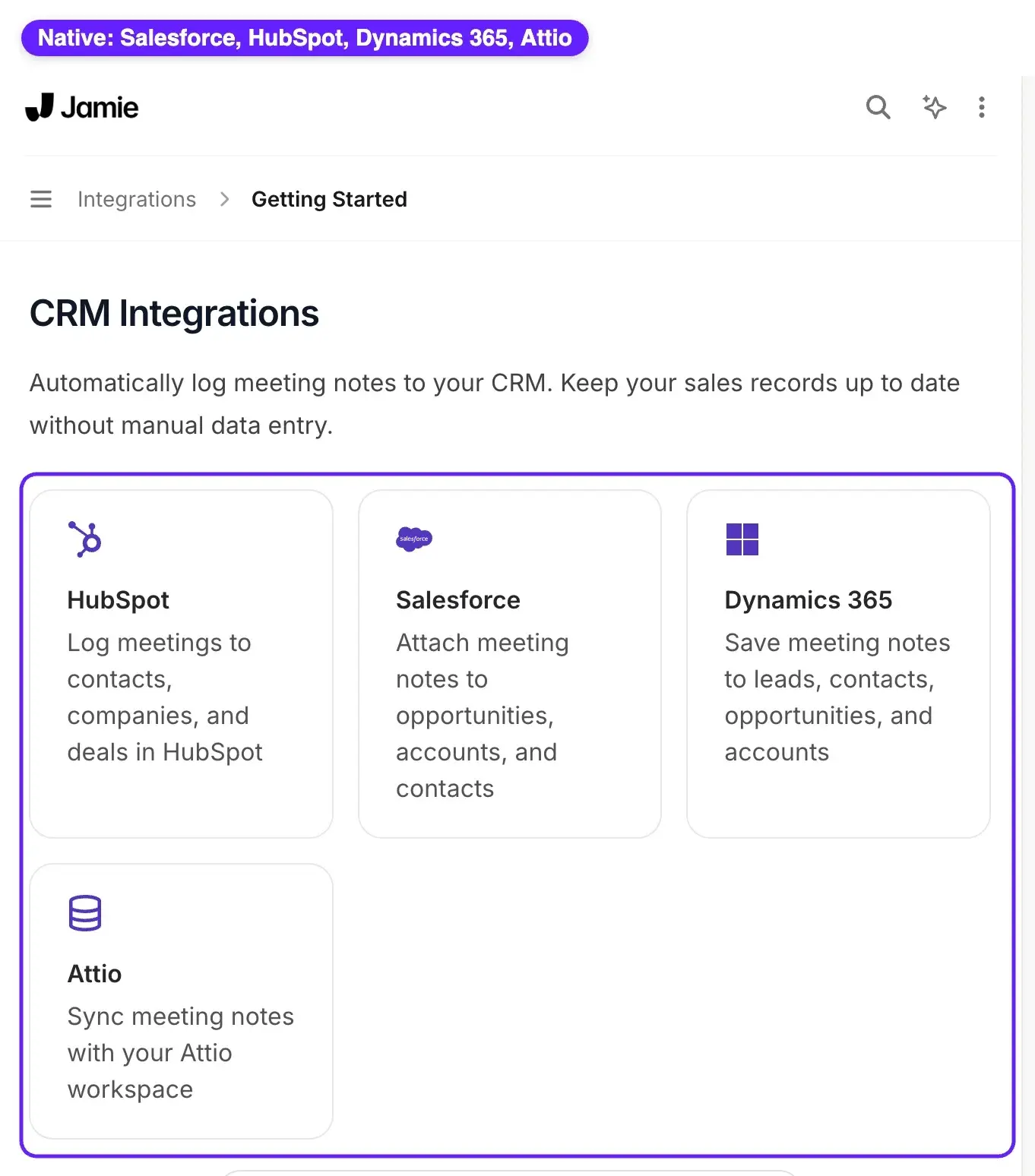Viewport: 1035px width, 1176px height.
Task: Click the page's vertical scrollbar
Action: click(1028, 626)
